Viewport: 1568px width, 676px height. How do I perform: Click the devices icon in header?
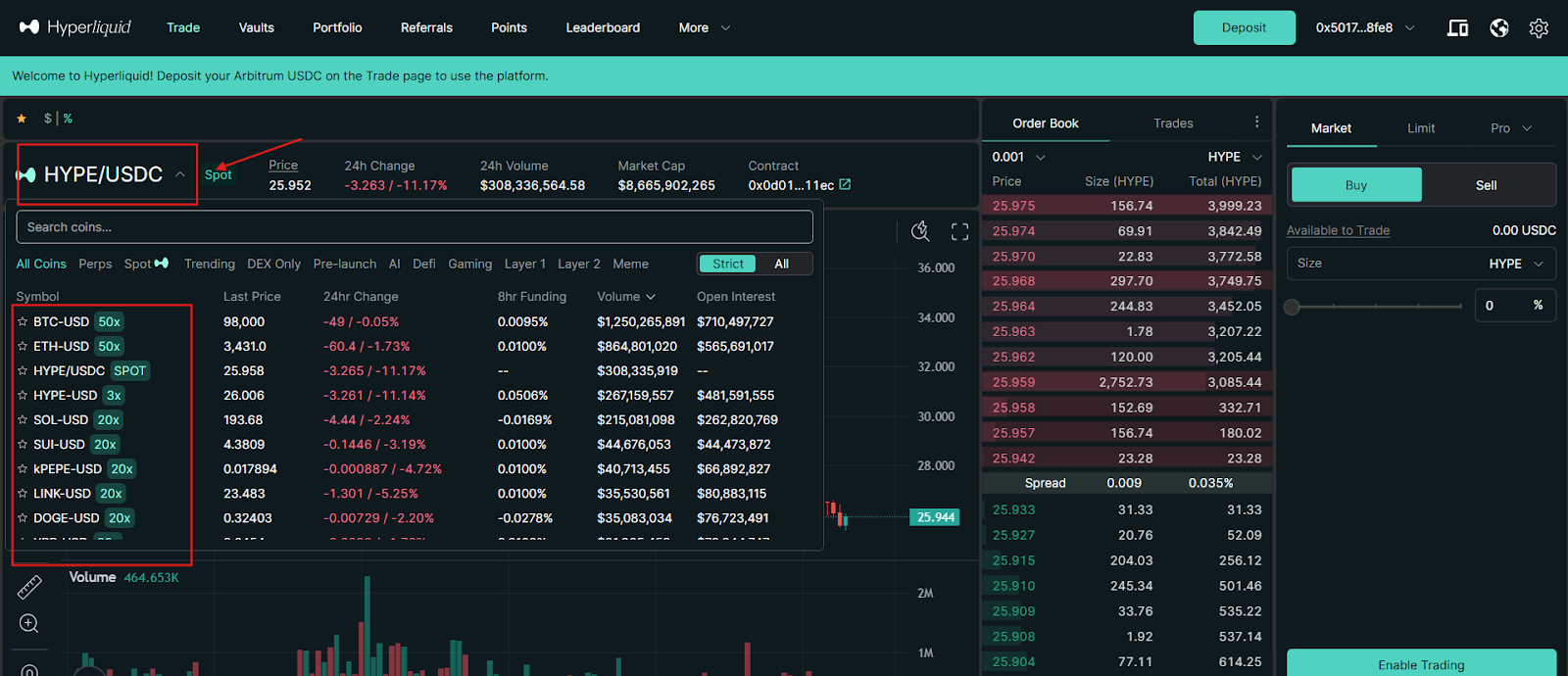(x=1457, y=28)
